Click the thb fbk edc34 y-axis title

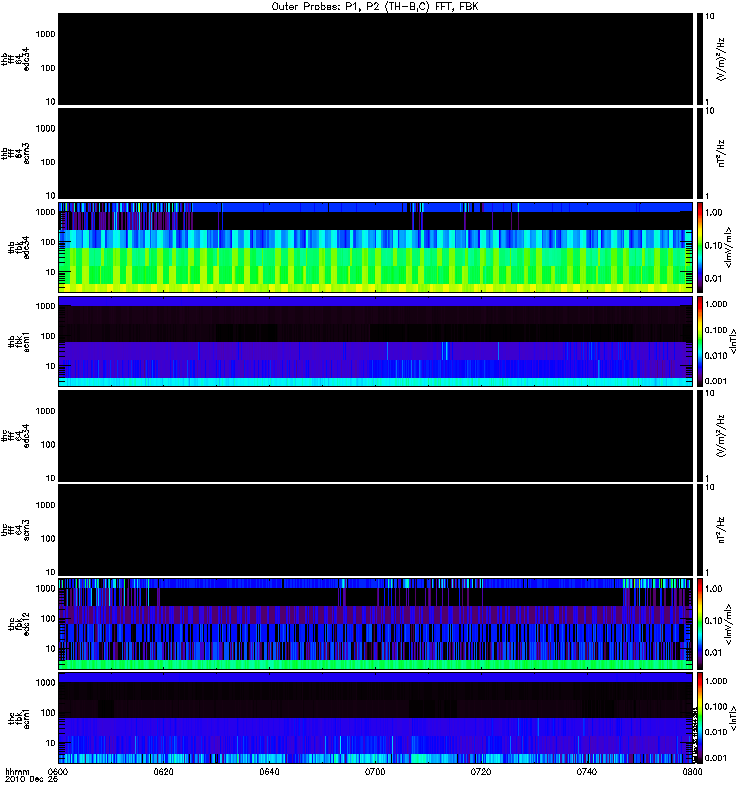tap(19, 247)
